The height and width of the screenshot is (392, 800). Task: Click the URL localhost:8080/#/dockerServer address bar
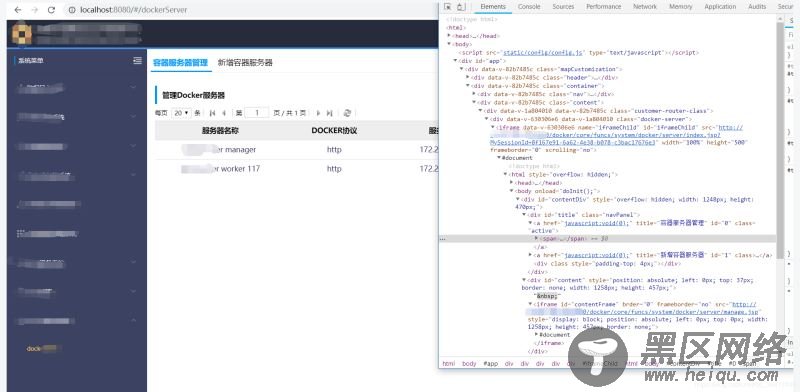[x=134, y=10]
